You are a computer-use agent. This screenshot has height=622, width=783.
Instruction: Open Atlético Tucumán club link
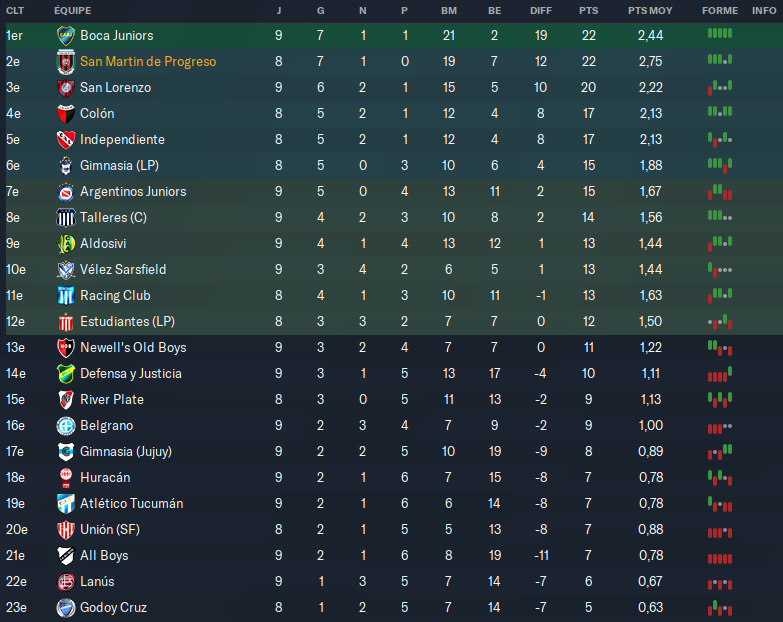(x=131, y=503)
